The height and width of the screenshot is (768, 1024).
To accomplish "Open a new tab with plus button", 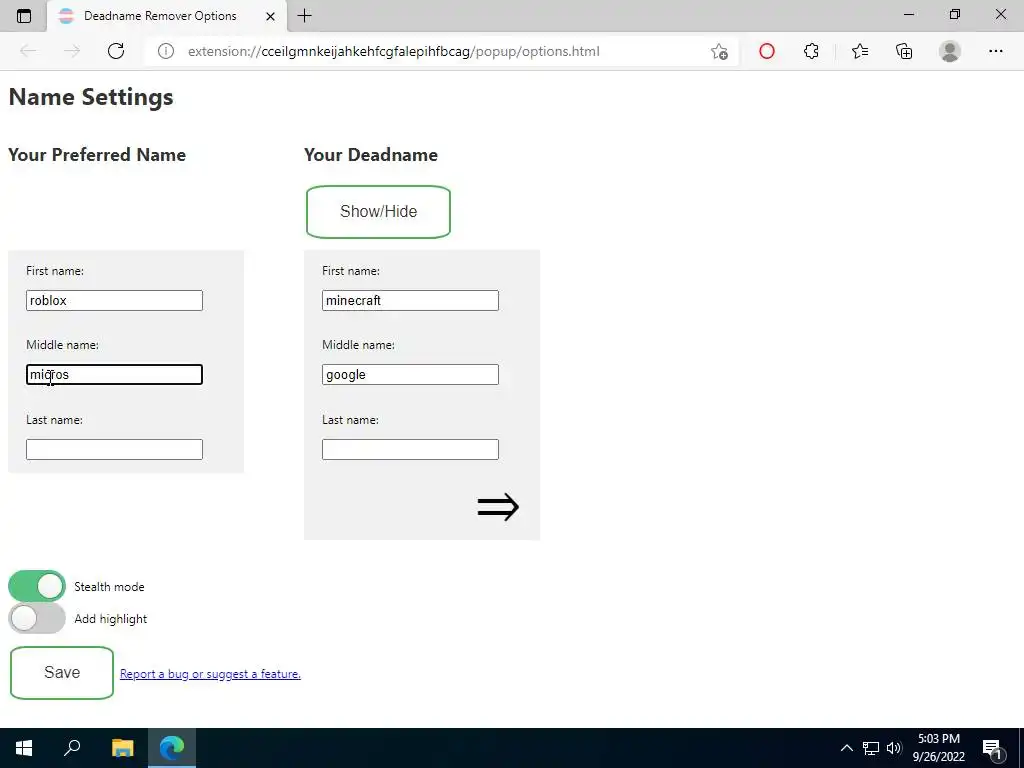I will tap(304, 16).
